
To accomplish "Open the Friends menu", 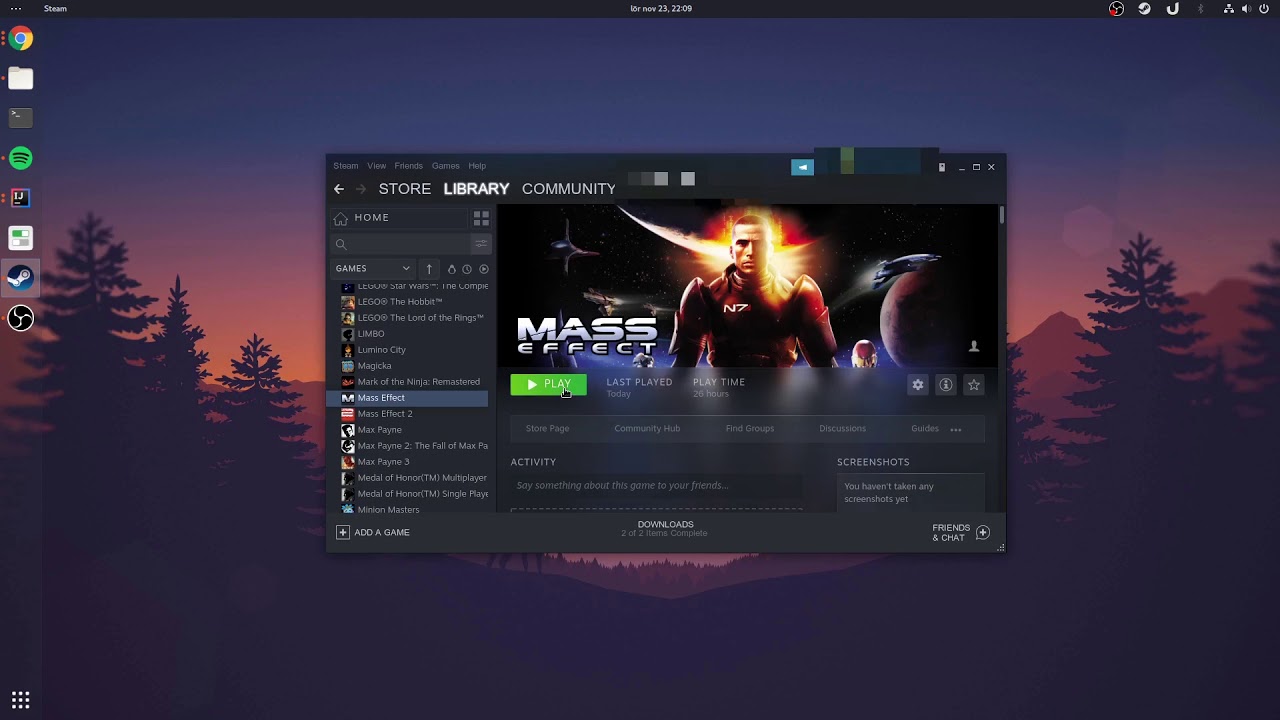I will [x=408, y=166].
